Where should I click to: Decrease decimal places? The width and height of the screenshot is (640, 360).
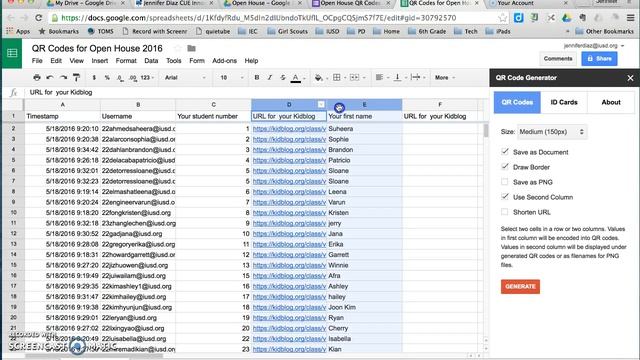[120, 77]
